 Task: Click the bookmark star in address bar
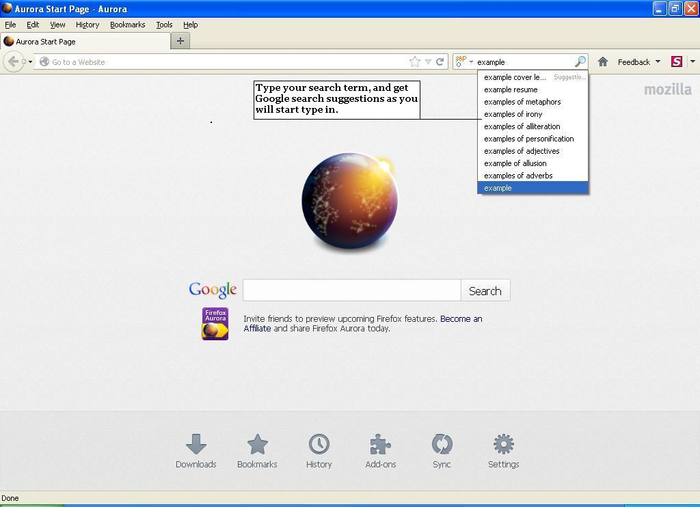415,62
